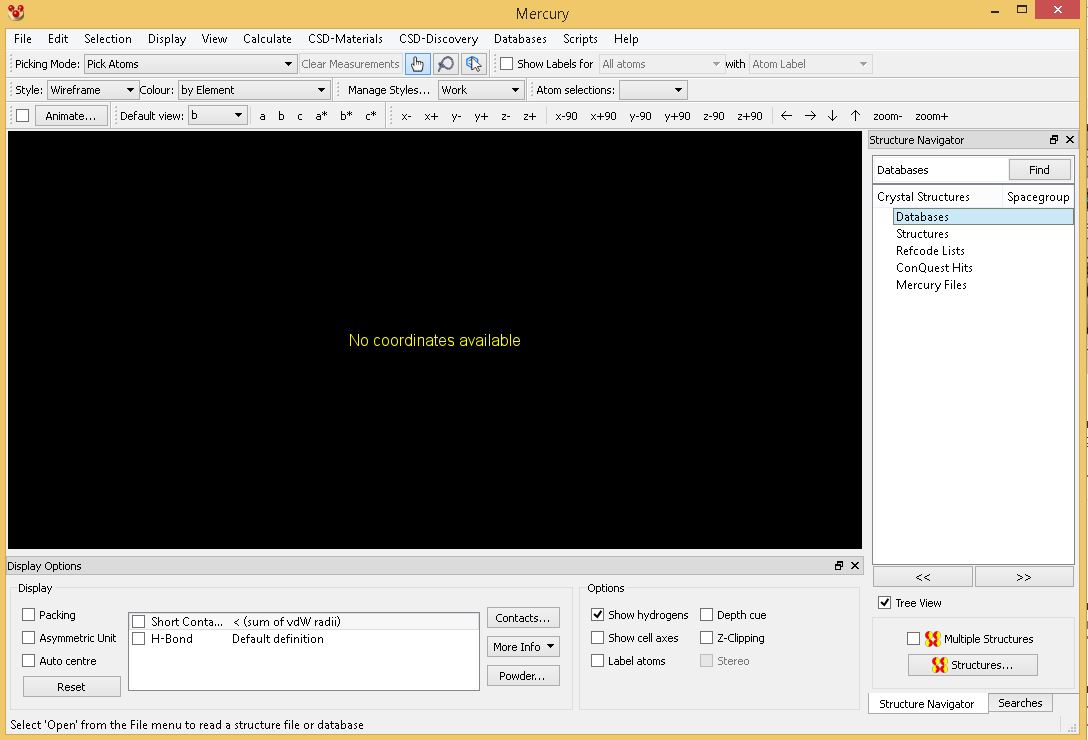Rotate by x-90 degrees
1088x740 pixels.
click(x=566, y=116)
